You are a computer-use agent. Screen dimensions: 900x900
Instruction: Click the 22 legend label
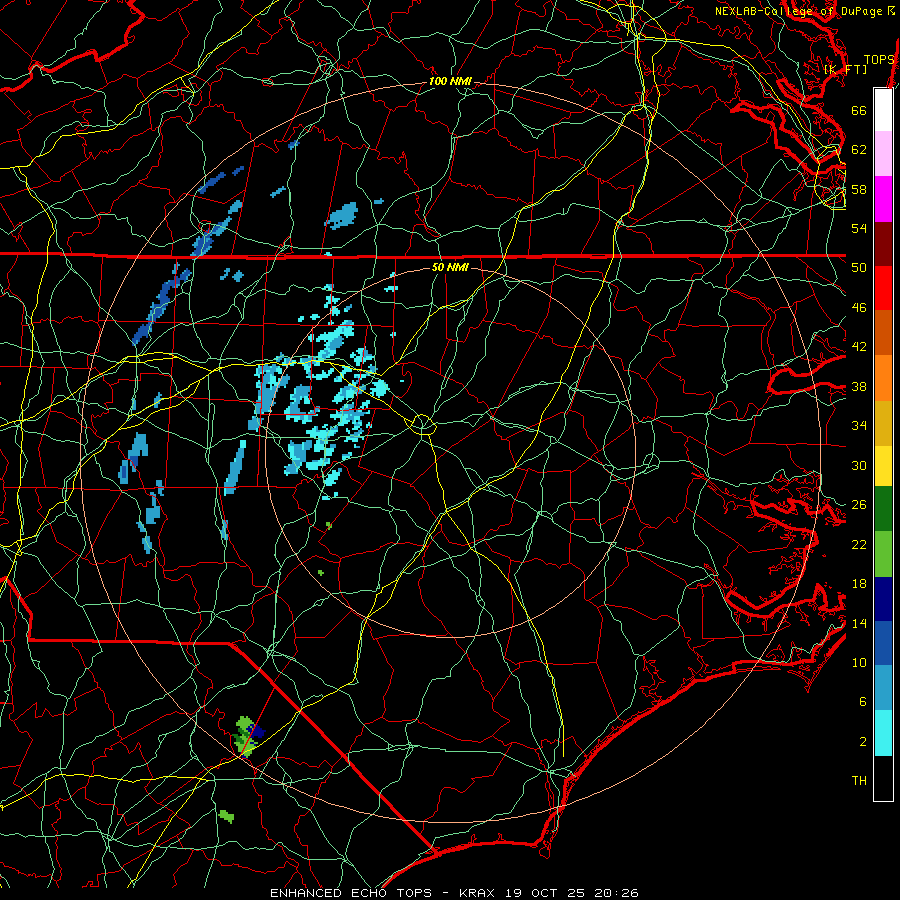click(859, 544)
